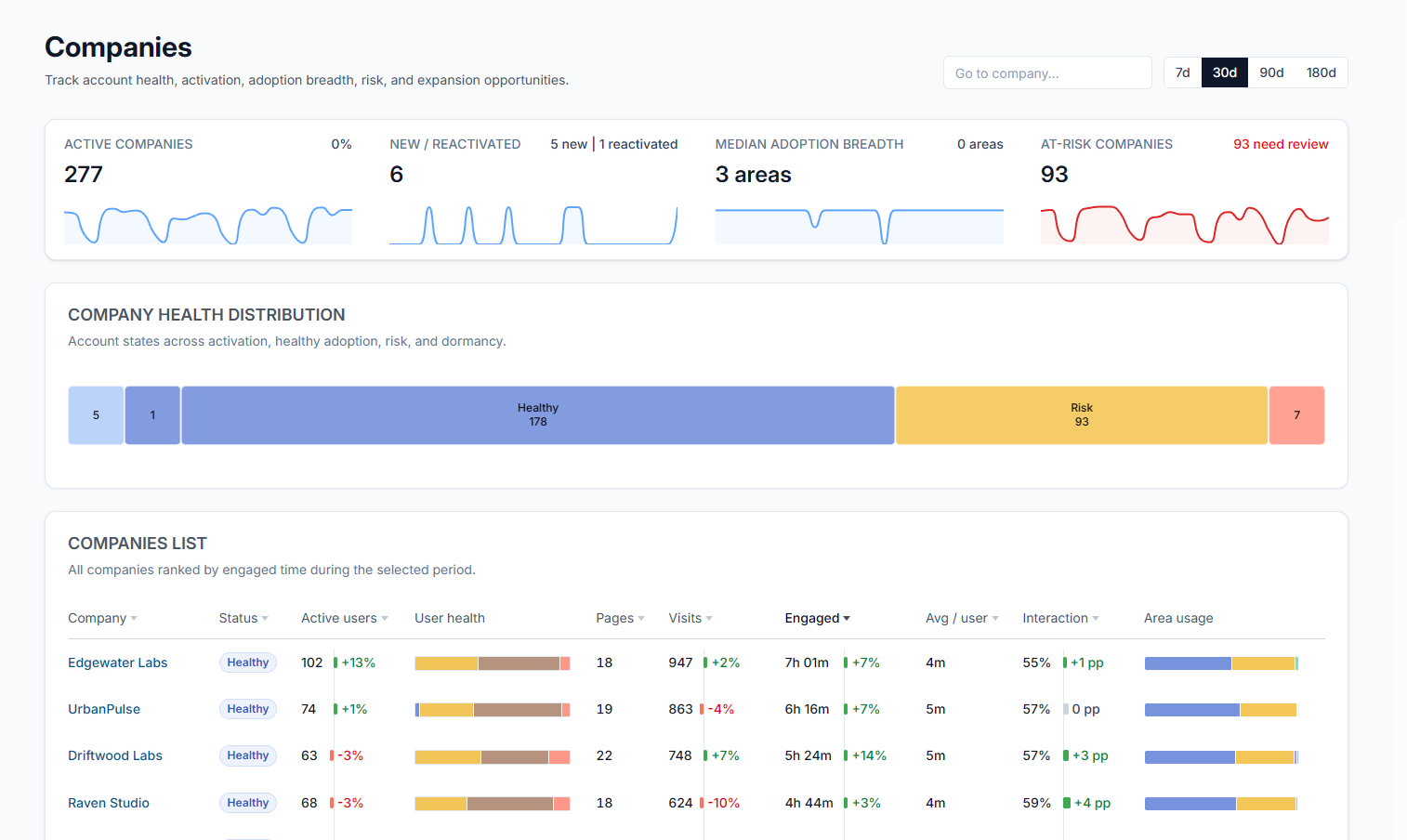Click the Area usage column header
Viewport: 1407px width, 840px height.
1178,618
